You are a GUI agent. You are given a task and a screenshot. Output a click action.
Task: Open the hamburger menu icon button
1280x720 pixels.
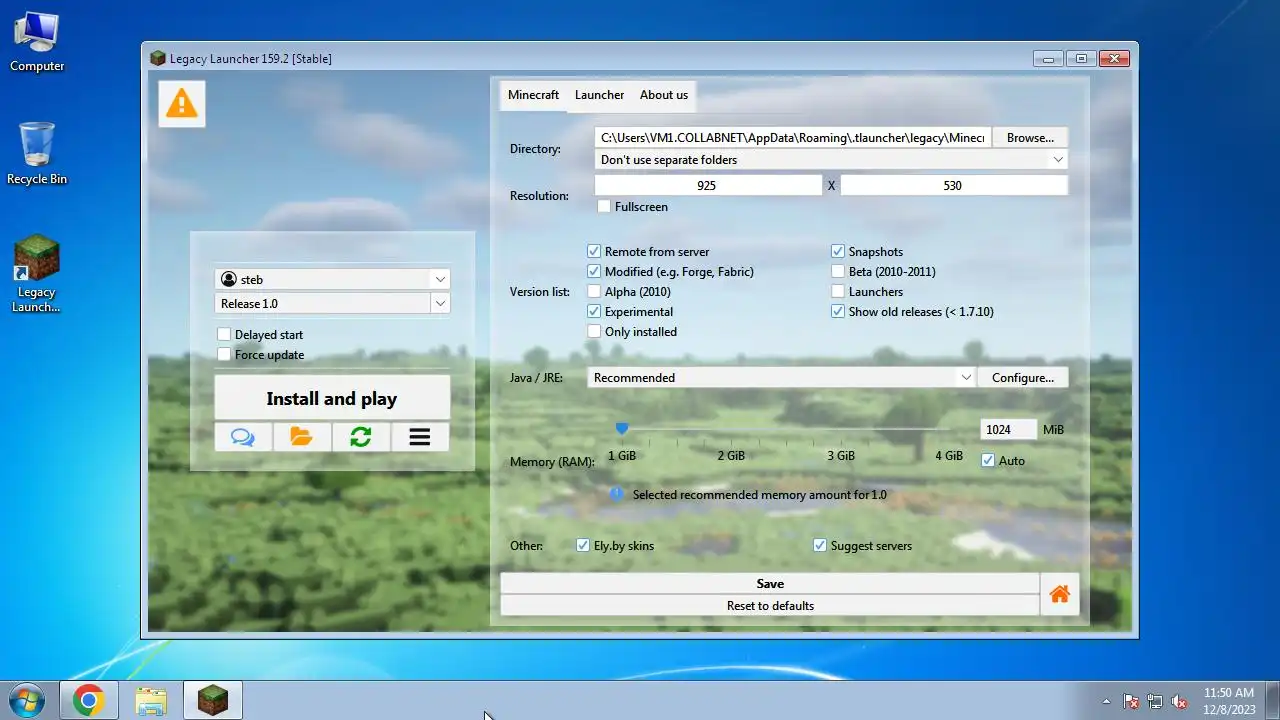tap(420, 437)
